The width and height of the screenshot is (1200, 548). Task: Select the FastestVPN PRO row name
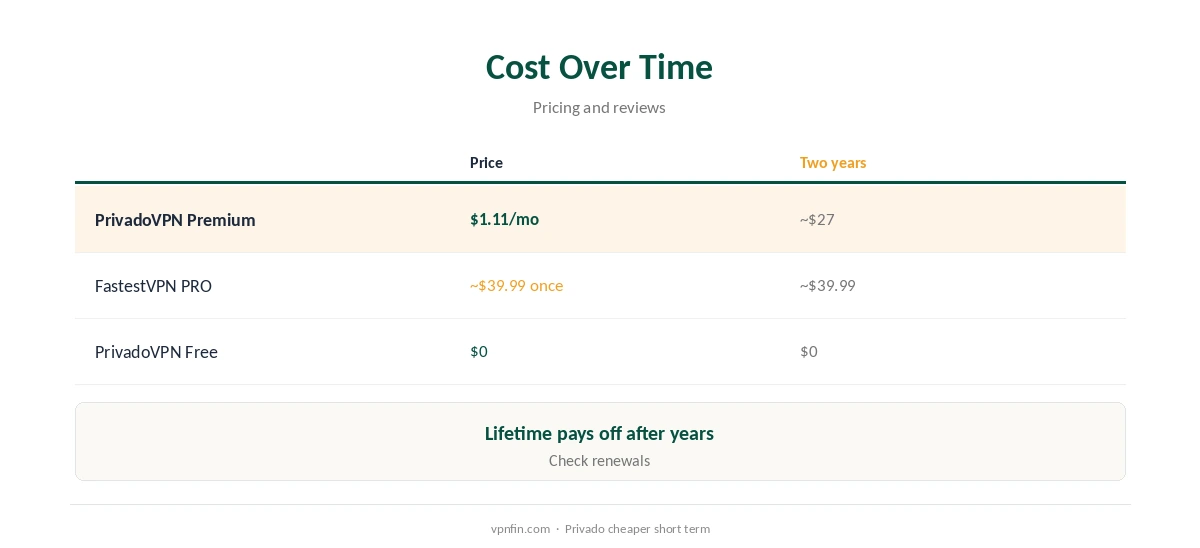pyautogui.click(x=153, y=286)
